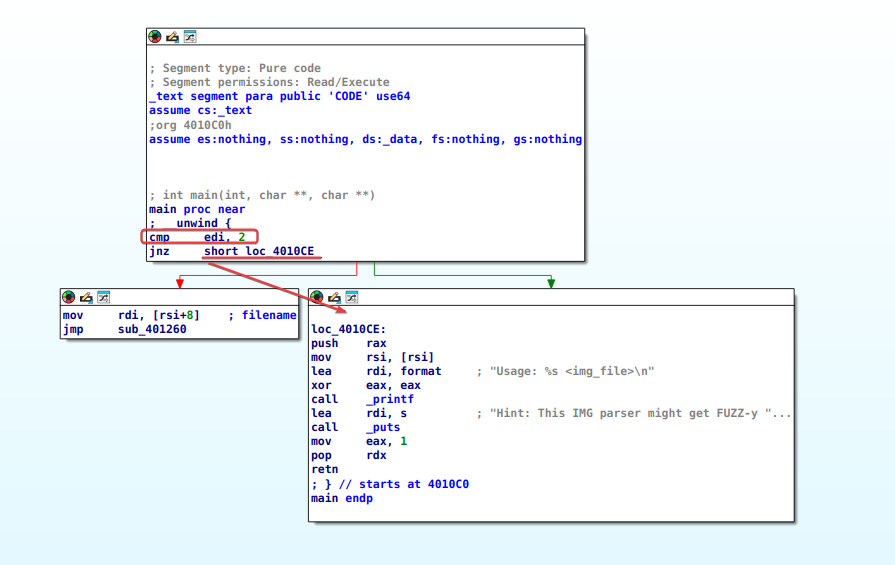Click the 'assume es:nothing, ss:nothing' line

[x=366, y=139]
